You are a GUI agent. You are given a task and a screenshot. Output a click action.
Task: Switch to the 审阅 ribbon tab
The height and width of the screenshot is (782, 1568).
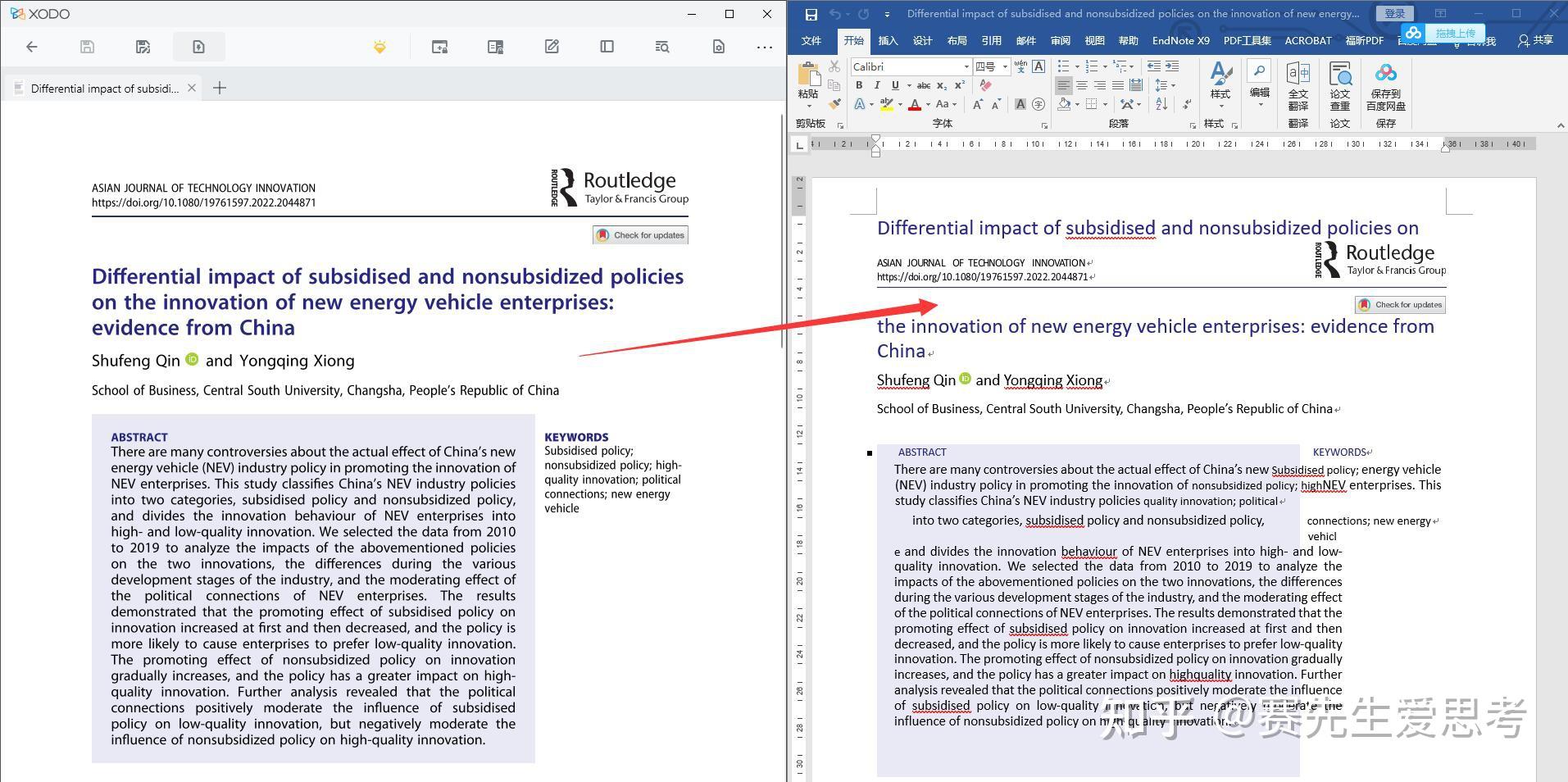(1060, 40)
